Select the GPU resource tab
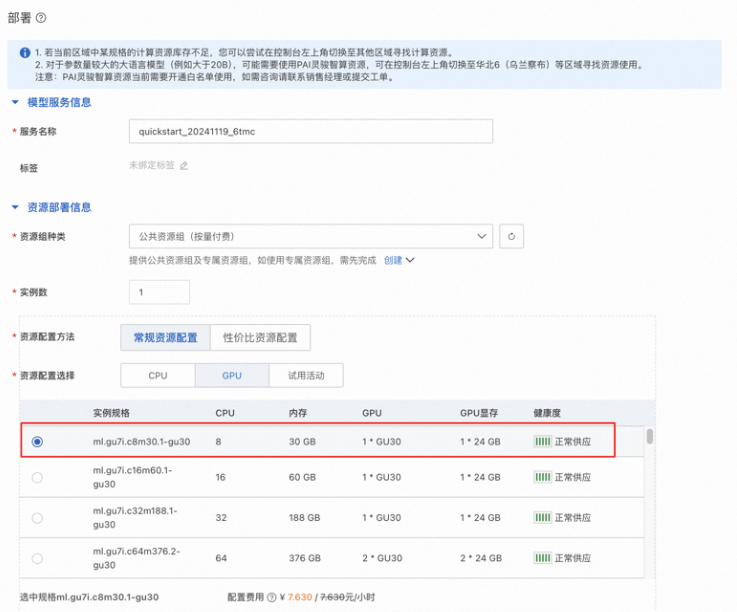The image size is (737, 612). pyautogui.click(x=232, y=376)
